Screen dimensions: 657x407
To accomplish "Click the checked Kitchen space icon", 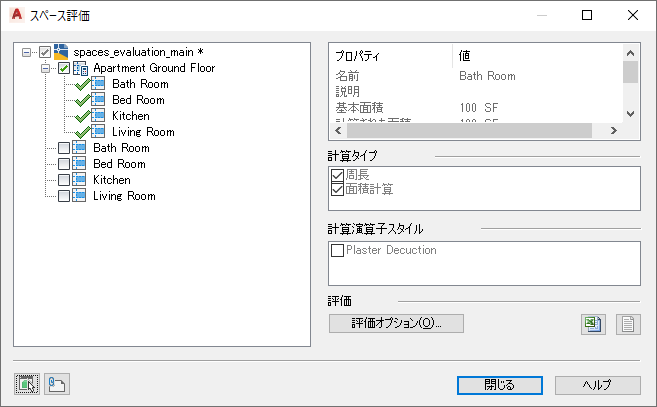I will pos(99,116).
